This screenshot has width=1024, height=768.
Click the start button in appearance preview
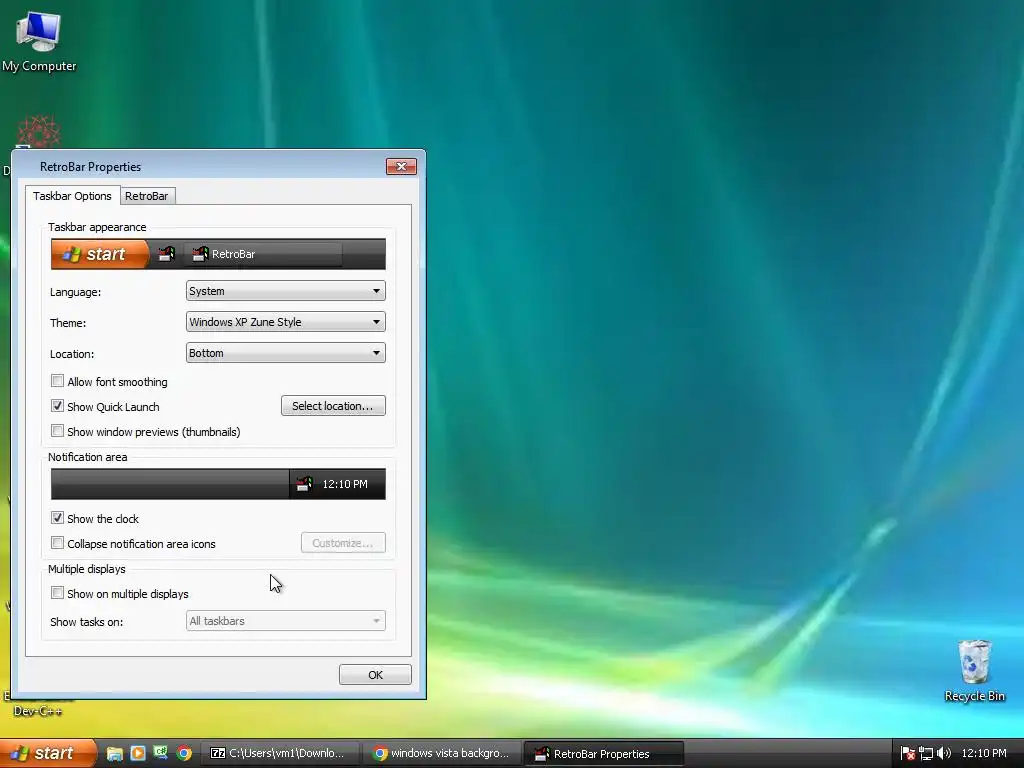pos(100,254)
